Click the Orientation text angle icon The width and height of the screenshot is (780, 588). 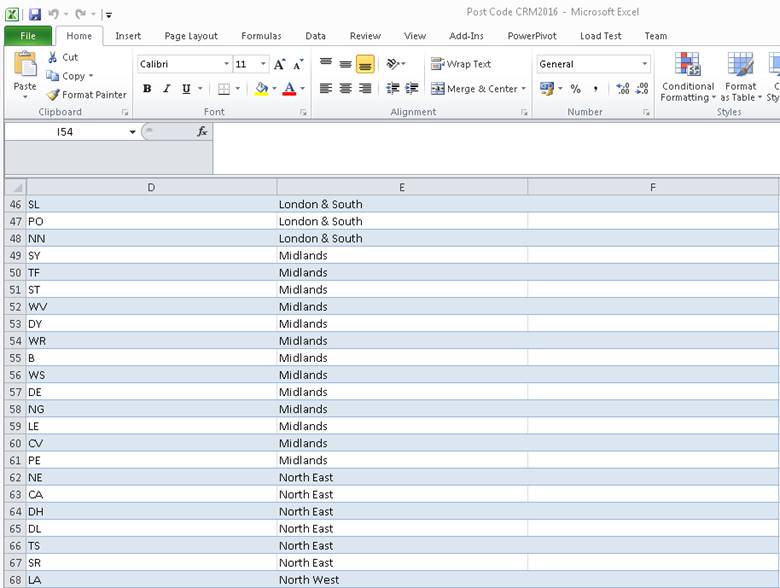click(393, 64)
